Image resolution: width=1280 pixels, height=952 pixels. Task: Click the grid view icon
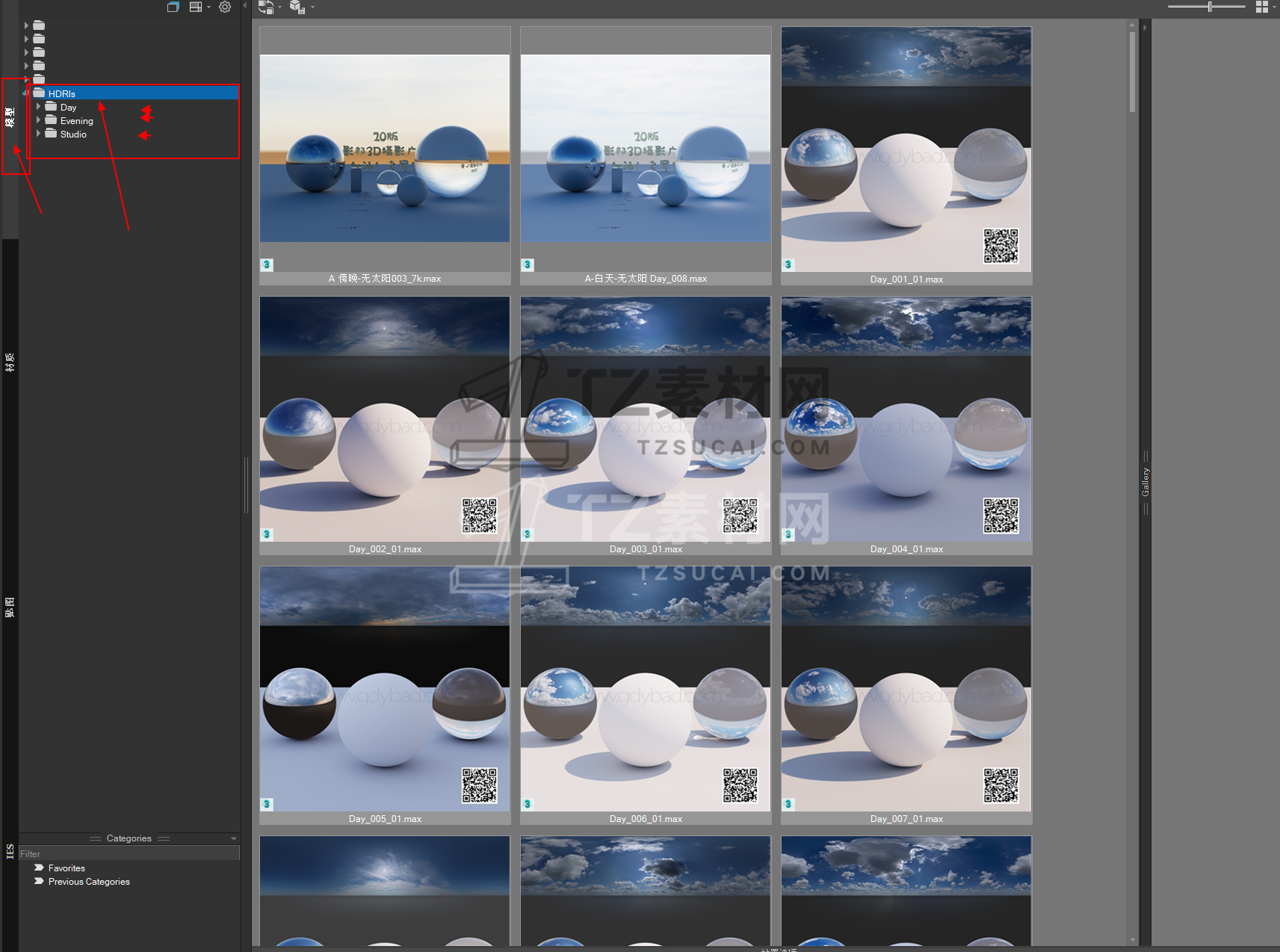(x=1261, y=7)
